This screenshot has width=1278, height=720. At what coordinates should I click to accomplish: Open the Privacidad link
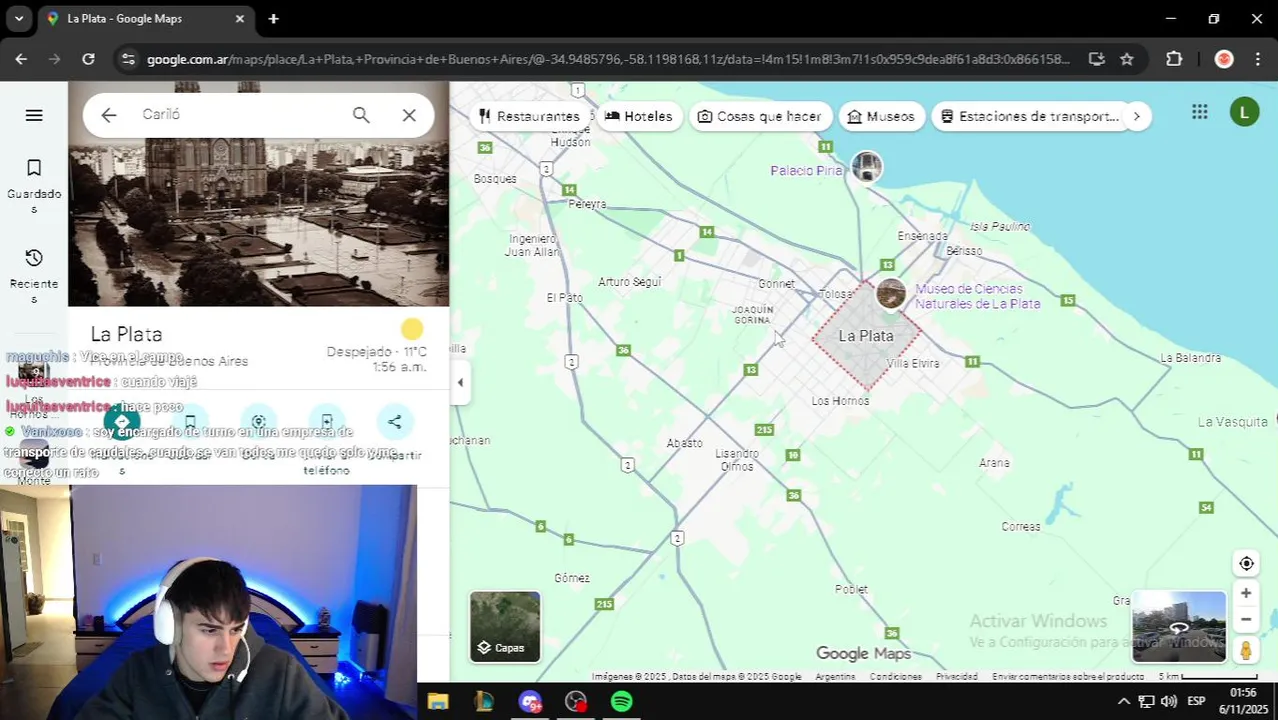[957, 677]
